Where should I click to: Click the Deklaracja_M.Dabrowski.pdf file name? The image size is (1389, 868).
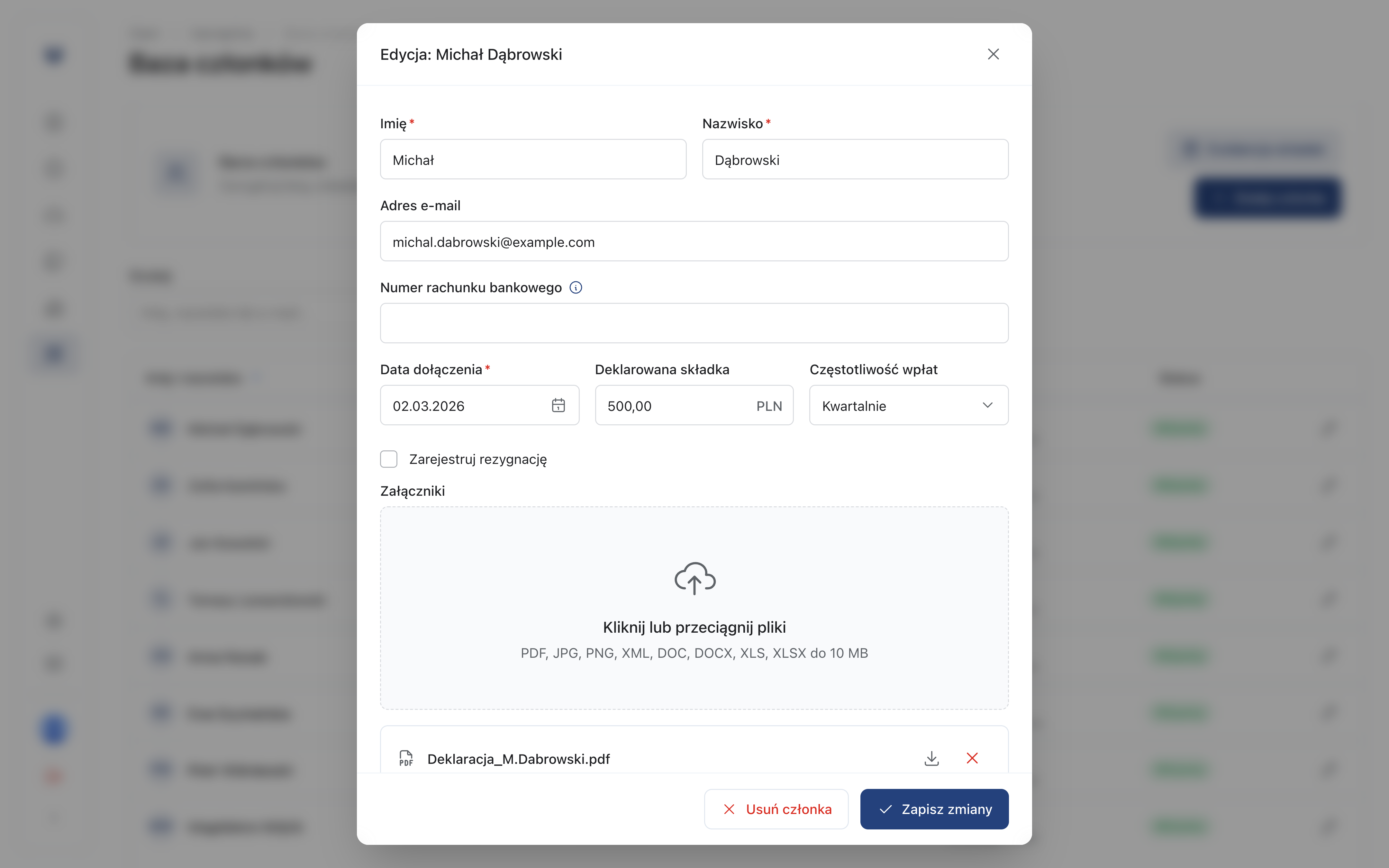tap(518, 759)
